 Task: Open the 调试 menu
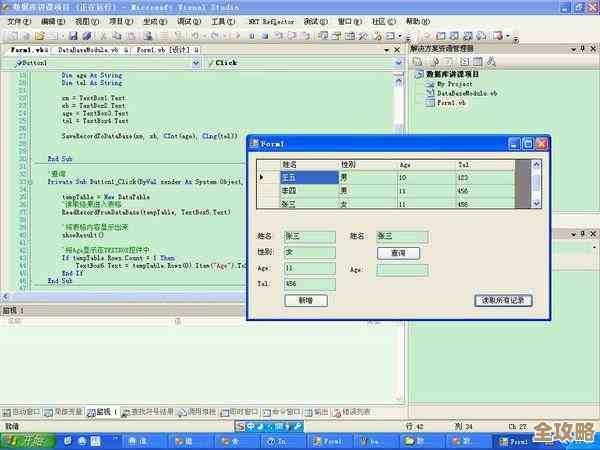[x=187, y=20]
